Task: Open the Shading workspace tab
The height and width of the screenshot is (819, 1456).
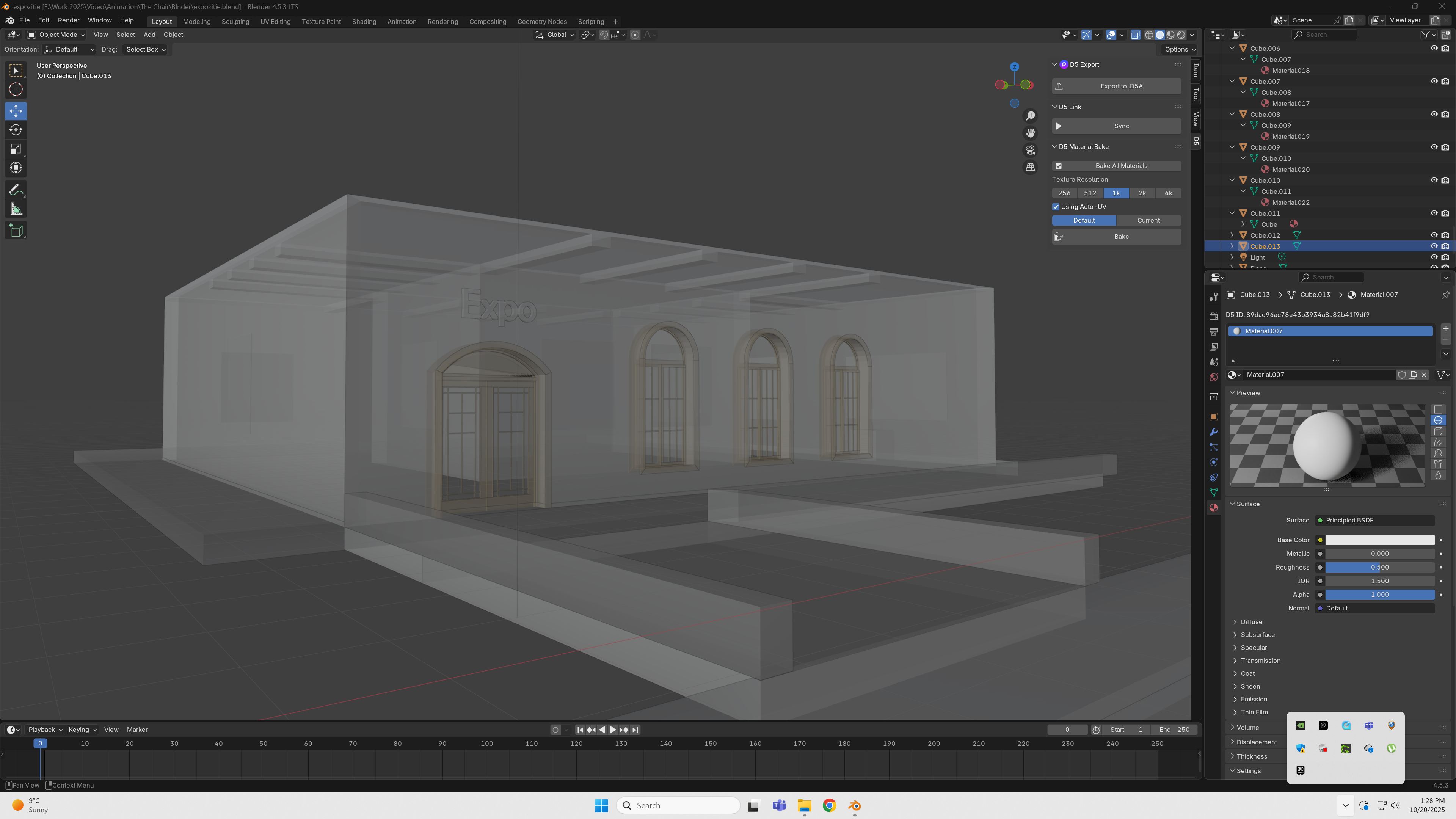Action: pyautogui.click(x=364, y=22)
